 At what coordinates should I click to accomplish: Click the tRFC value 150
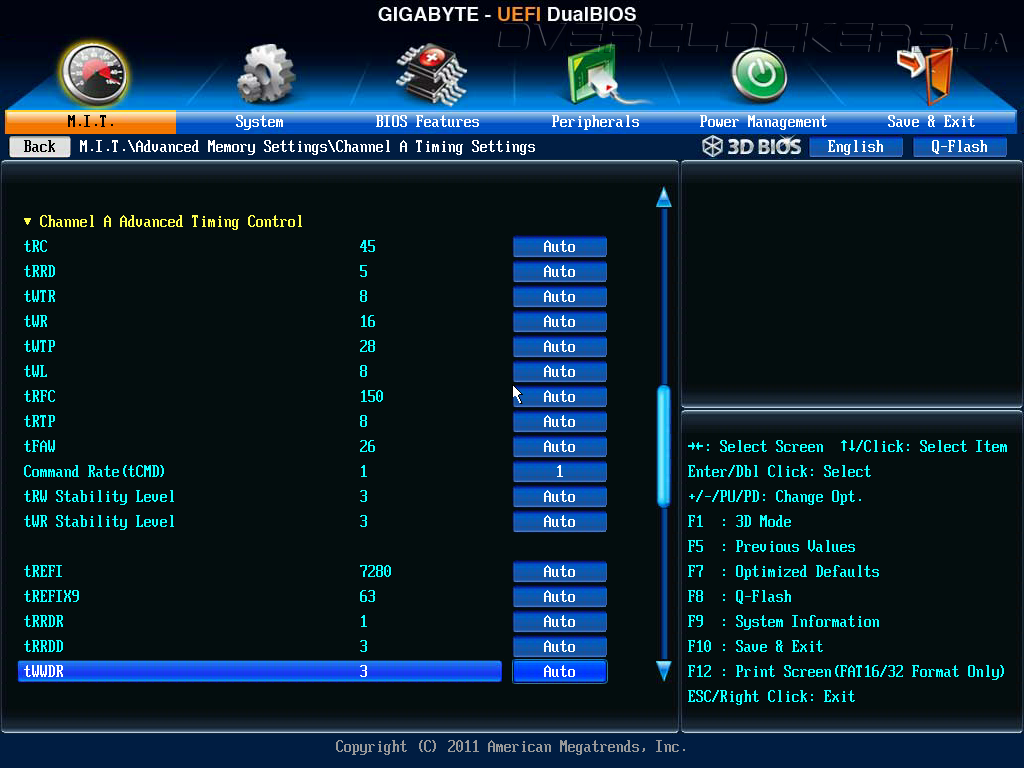(x=372, y=396)
